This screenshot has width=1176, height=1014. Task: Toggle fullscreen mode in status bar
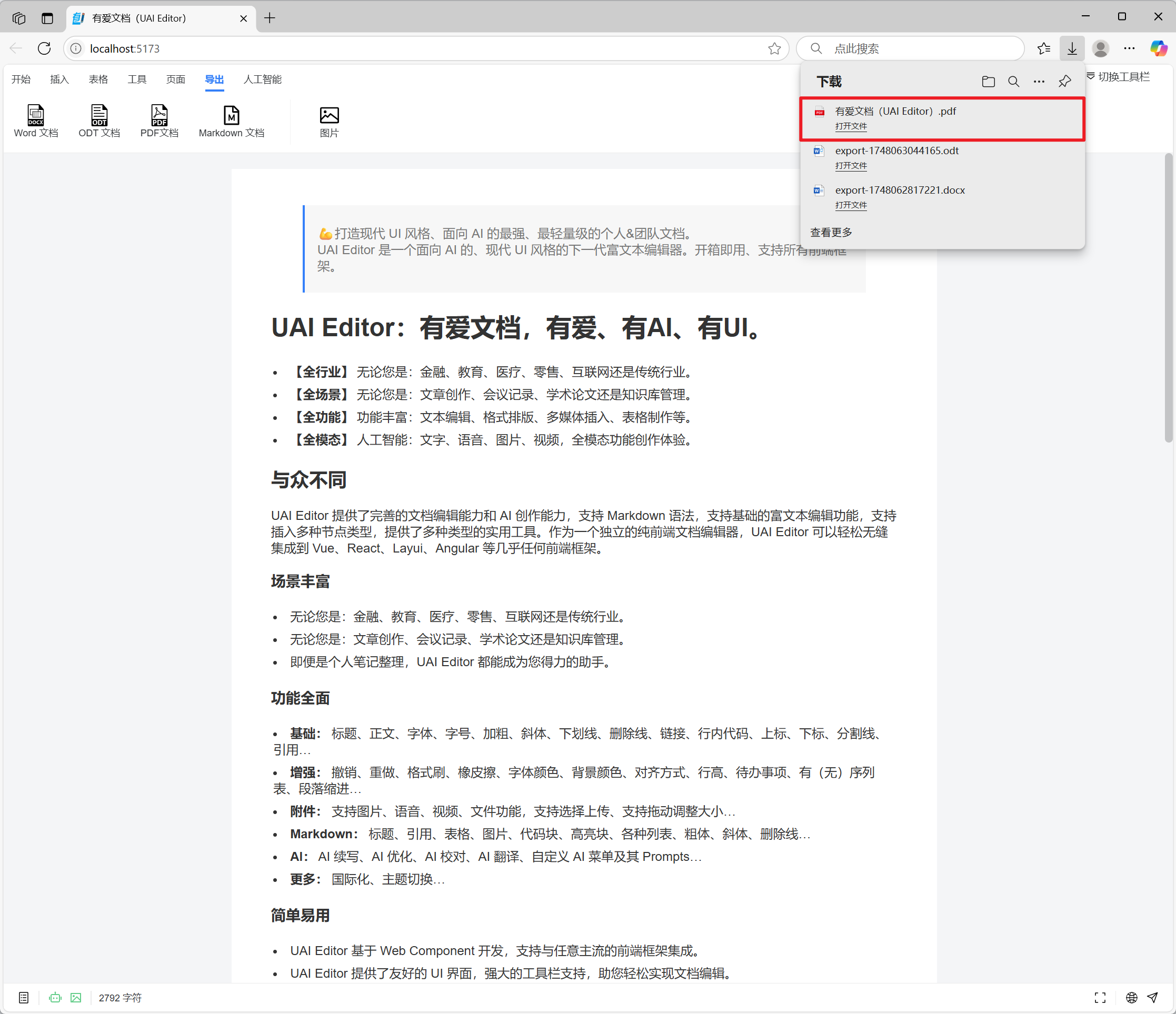(1100, 998)
